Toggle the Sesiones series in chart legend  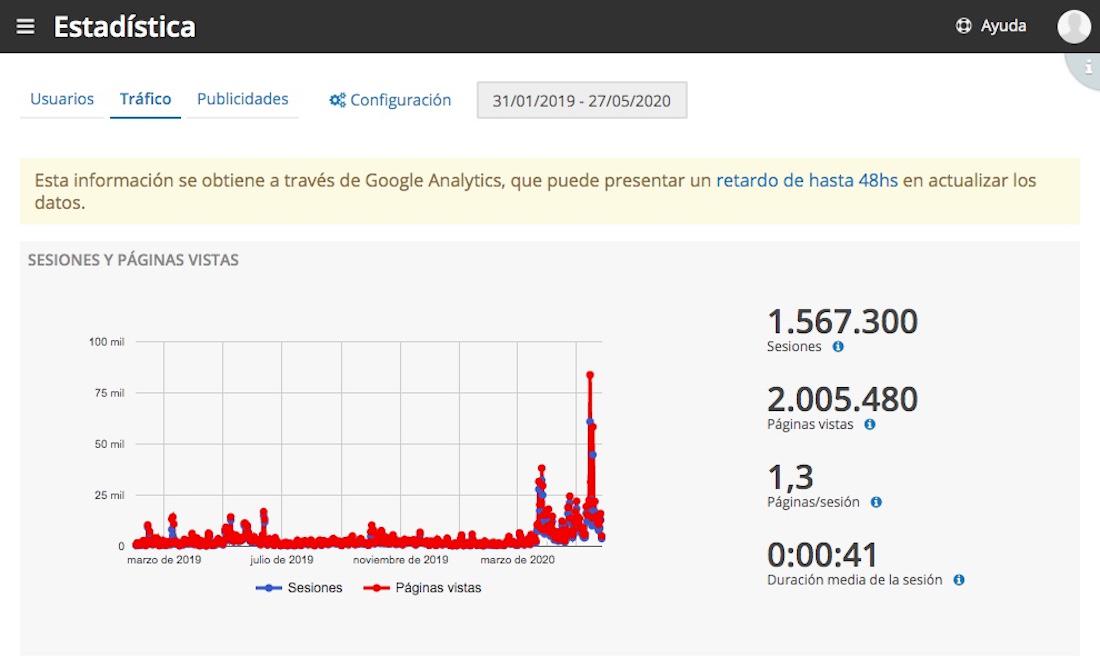(x=300, y=588)
